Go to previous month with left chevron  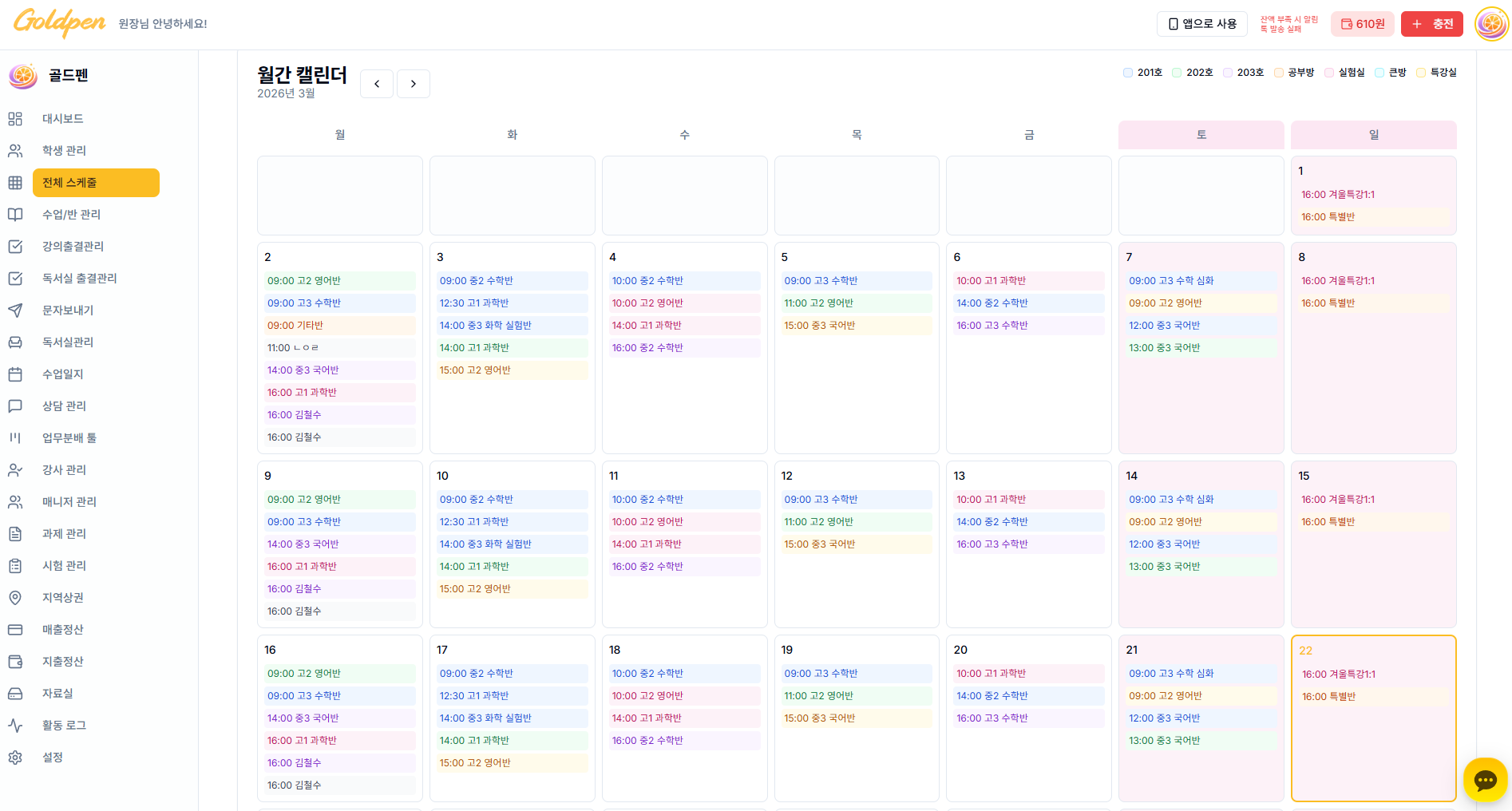tap(377, 84)
